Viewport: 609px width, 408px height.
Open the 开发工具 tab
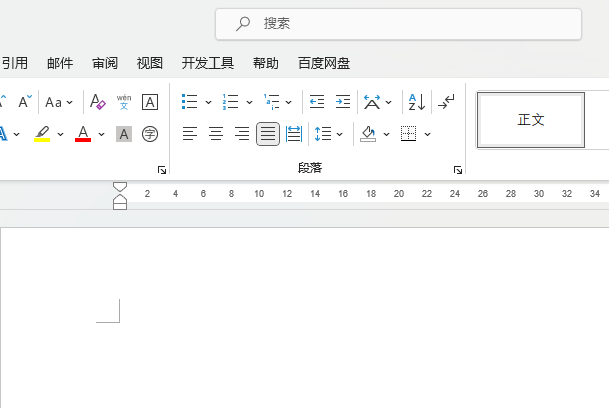[x=208, y=63]
